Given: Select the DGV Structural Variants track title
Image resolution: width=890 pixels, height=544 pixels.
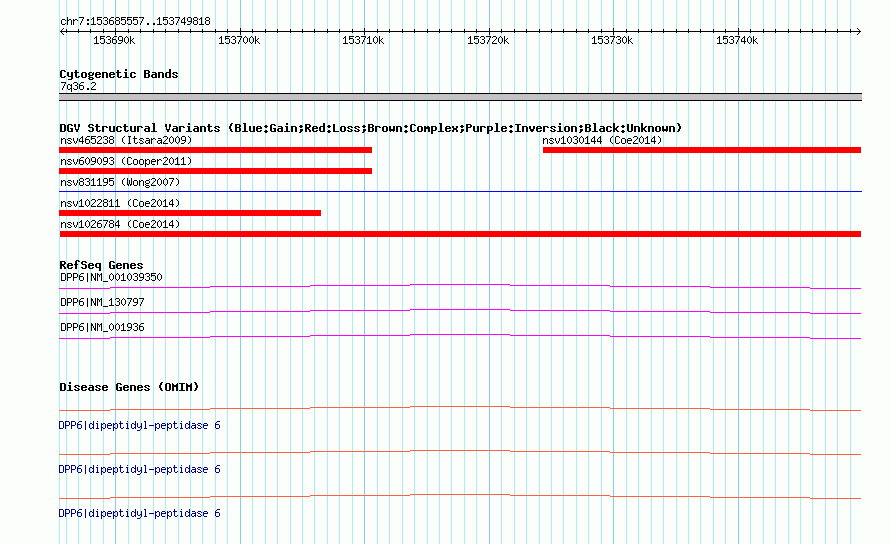Looking at the screenshot, I should coord(370,128).
